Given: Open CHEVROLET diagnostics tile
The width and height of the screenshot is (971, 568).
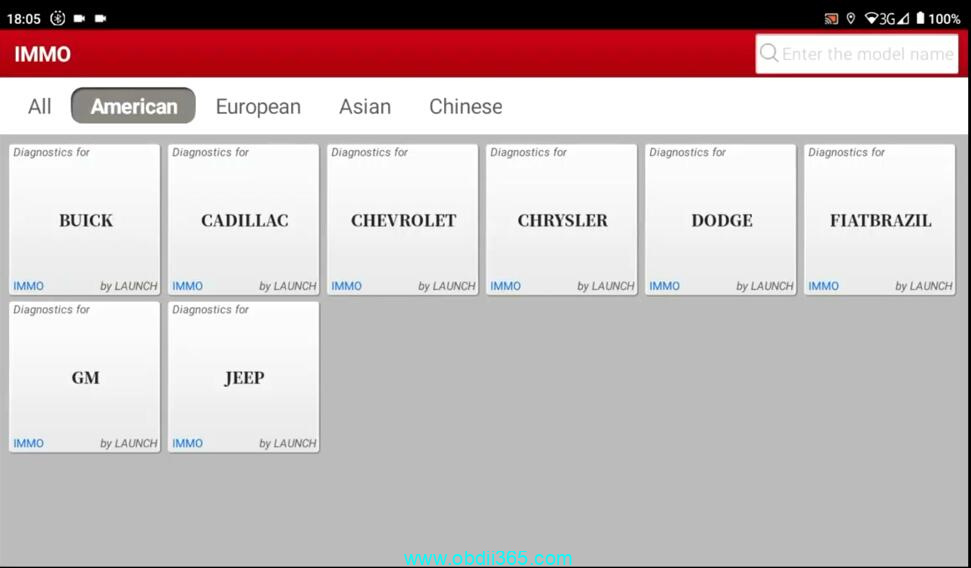Looking at the screenshot, I should (x=403, y=220).
